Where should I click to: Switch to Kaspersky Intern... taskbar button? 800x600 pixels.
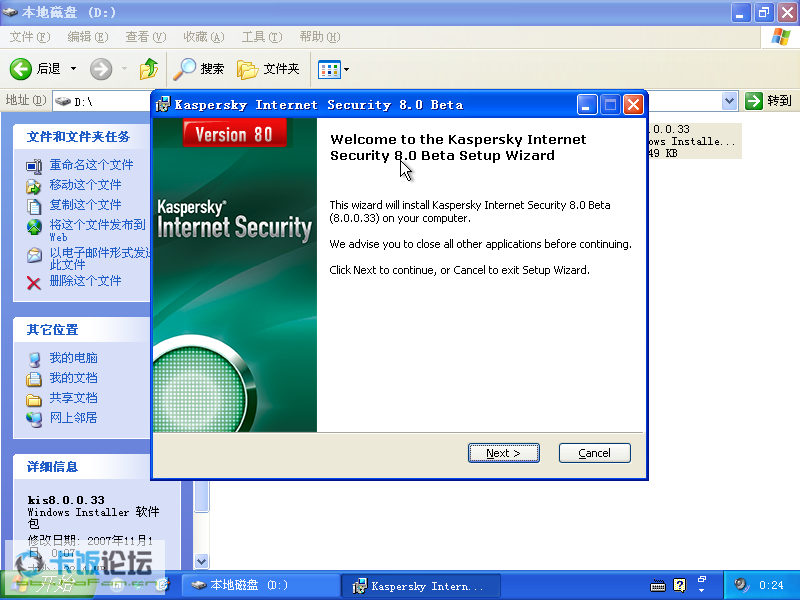(421, 586)
